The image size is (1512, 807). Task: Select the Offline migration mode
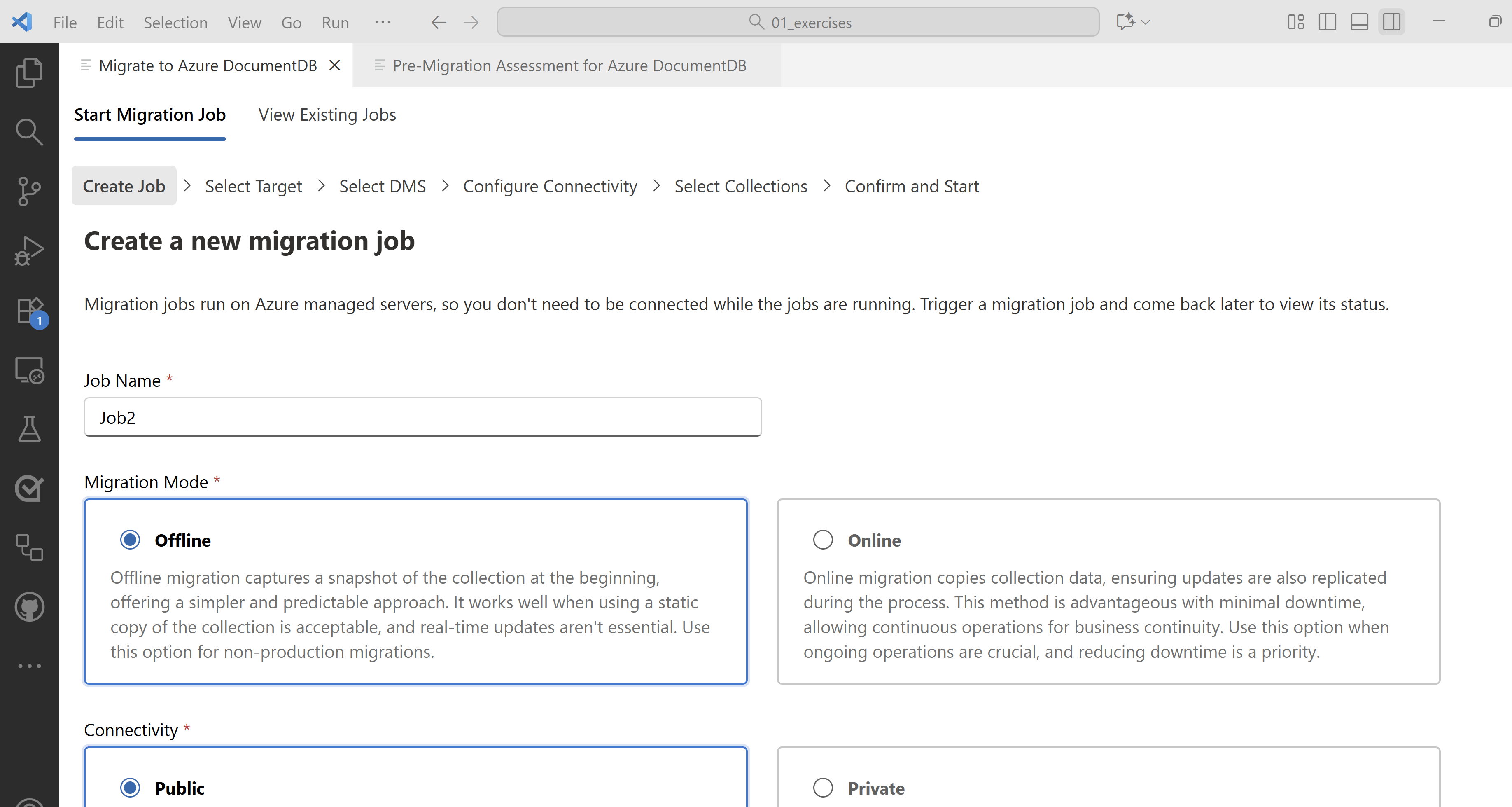[130, 540]
